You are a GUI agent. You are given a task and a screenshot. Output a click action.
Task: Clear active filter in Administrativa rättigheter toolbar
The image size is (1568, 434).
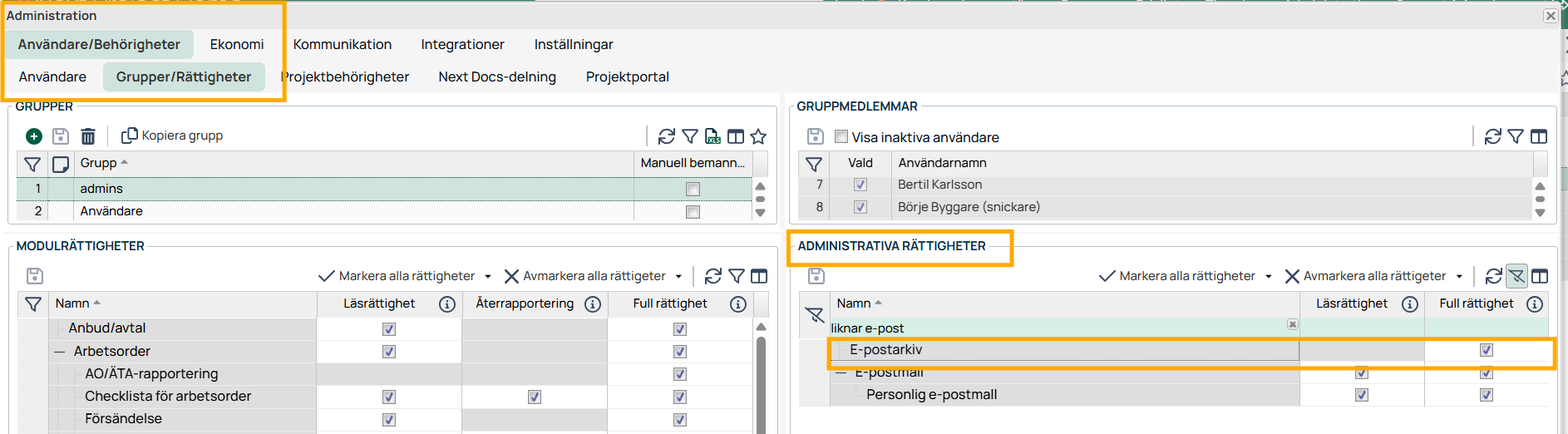[x=1516, y=276]
